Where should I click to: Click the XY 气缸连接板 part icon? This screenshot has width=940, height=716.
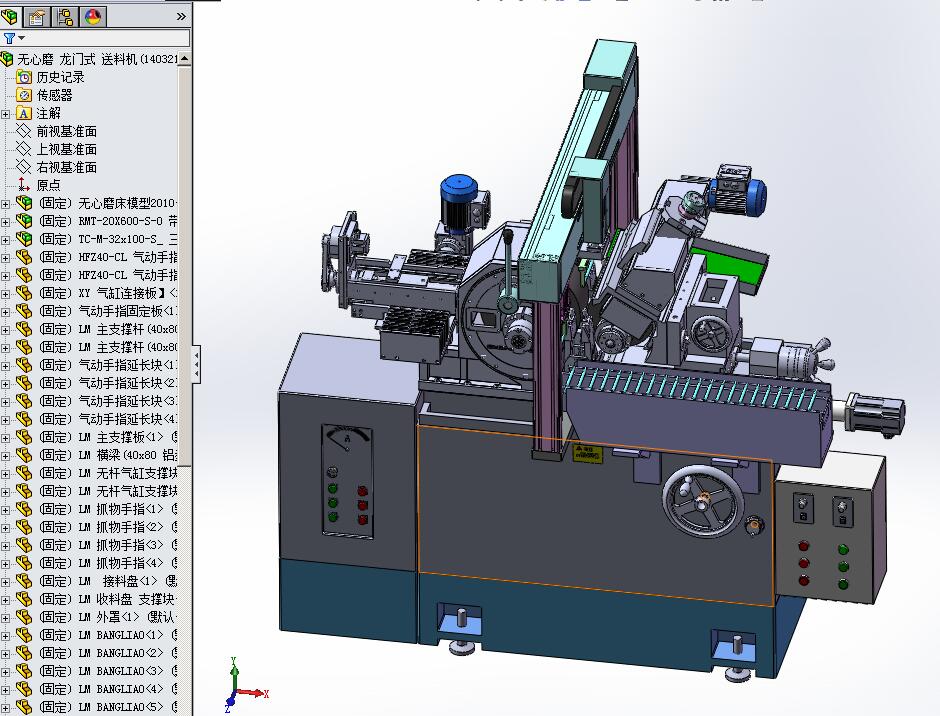tap(24, 293)
